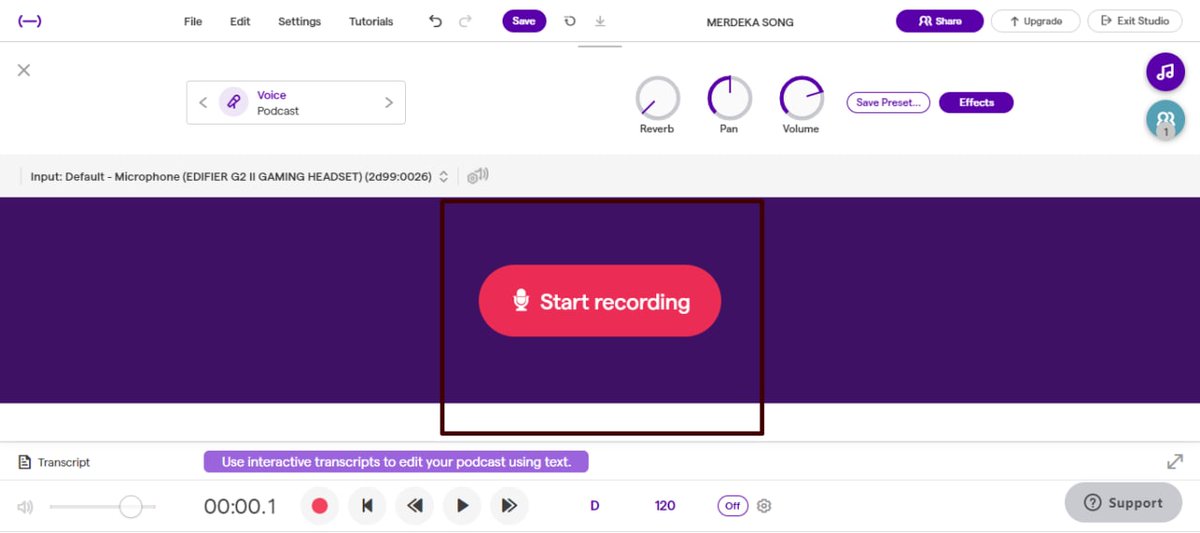The height and width of the screenshot is (533, 1200).
Task: Toggle input monitoring speaker icon
Action: coord(478,176)
